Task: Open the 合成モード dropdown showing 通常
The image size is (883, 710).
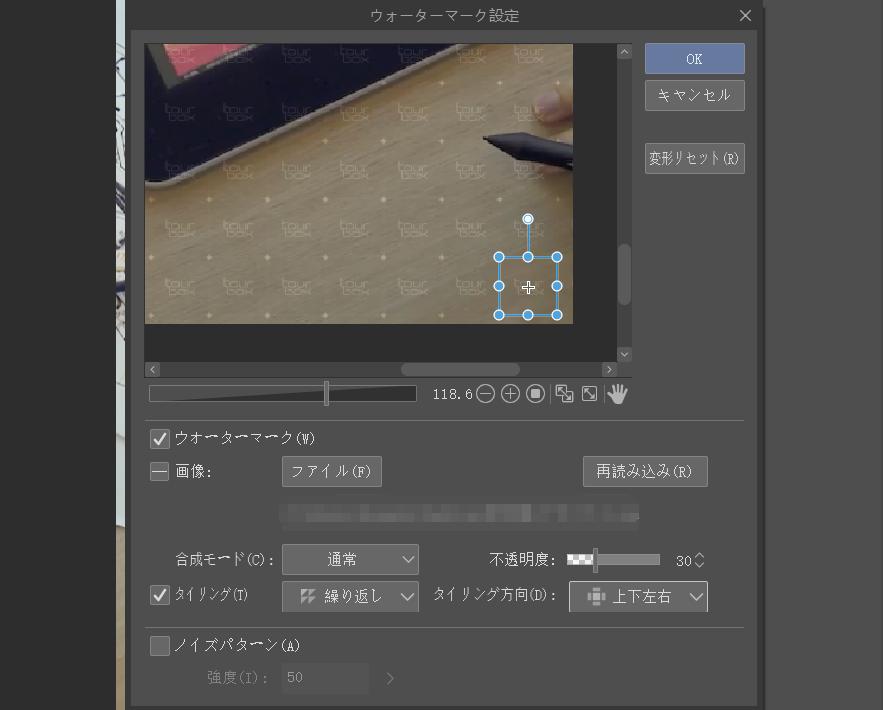Action: coord(350,559)
